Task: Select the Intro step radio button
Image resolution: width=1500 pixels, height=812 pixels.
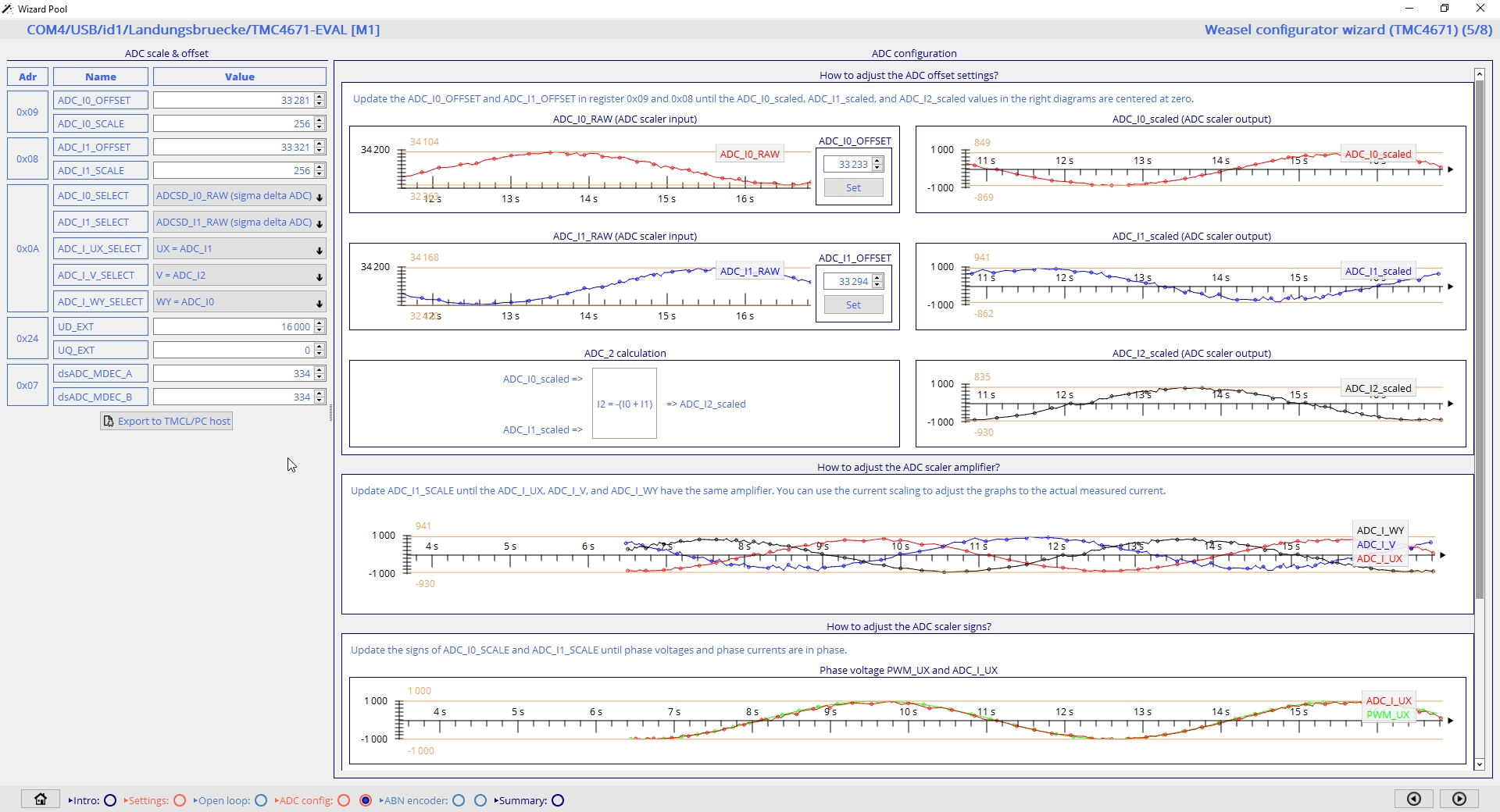Action: tap(110, 800)
